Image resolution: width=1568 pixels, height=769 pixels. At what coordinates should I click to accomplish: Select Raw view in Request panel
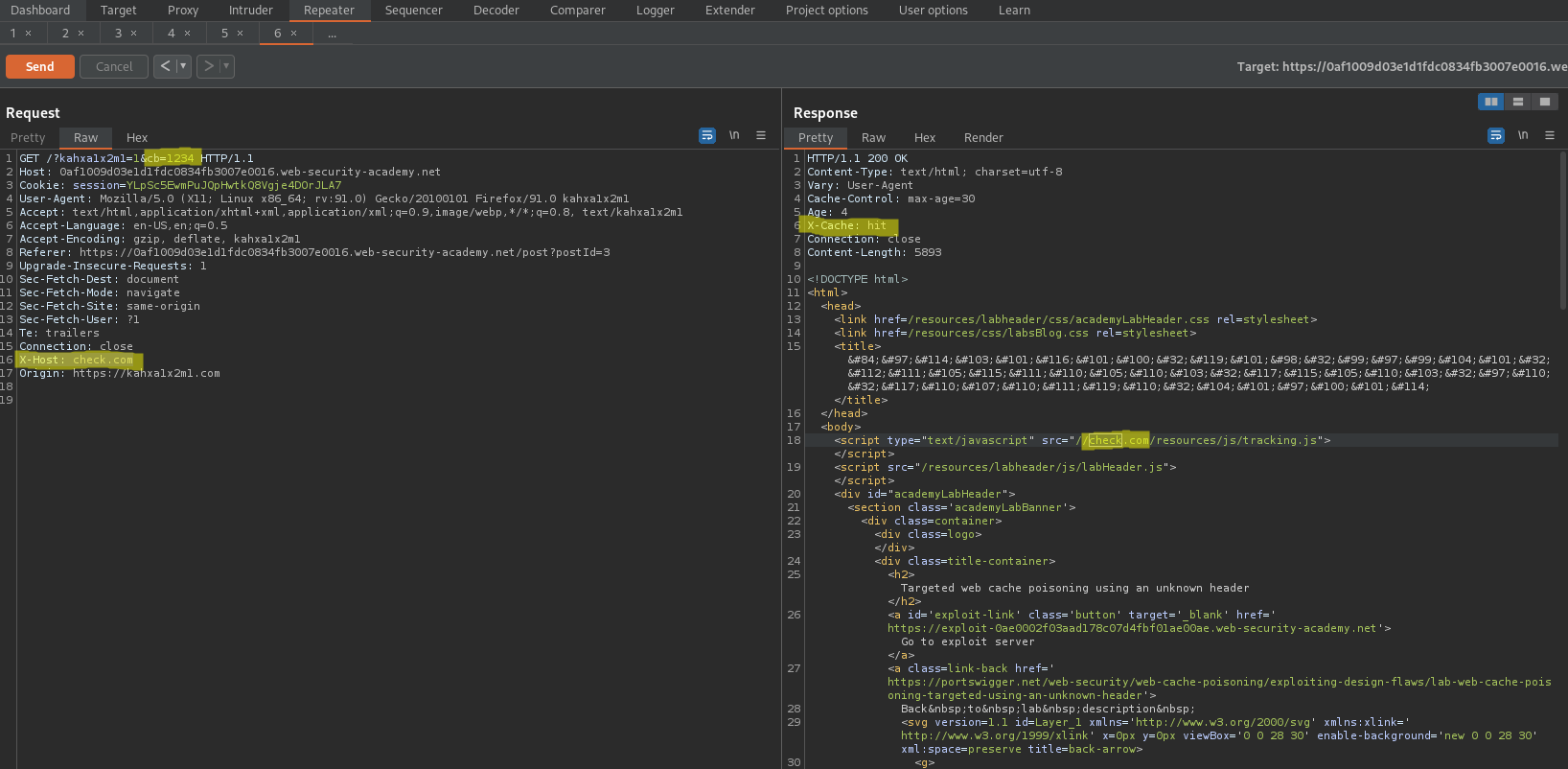[86, 138]
